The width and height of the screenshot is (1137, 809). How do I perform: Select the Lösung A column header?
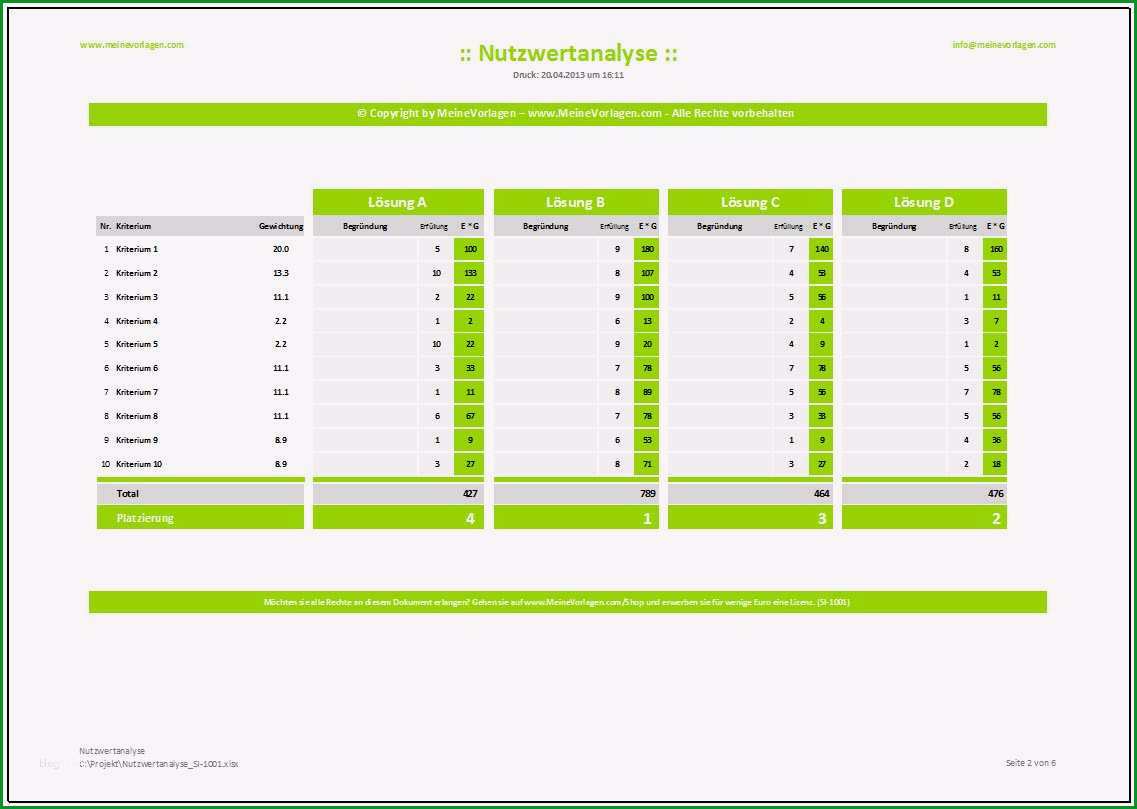click(x=398, y=202)
